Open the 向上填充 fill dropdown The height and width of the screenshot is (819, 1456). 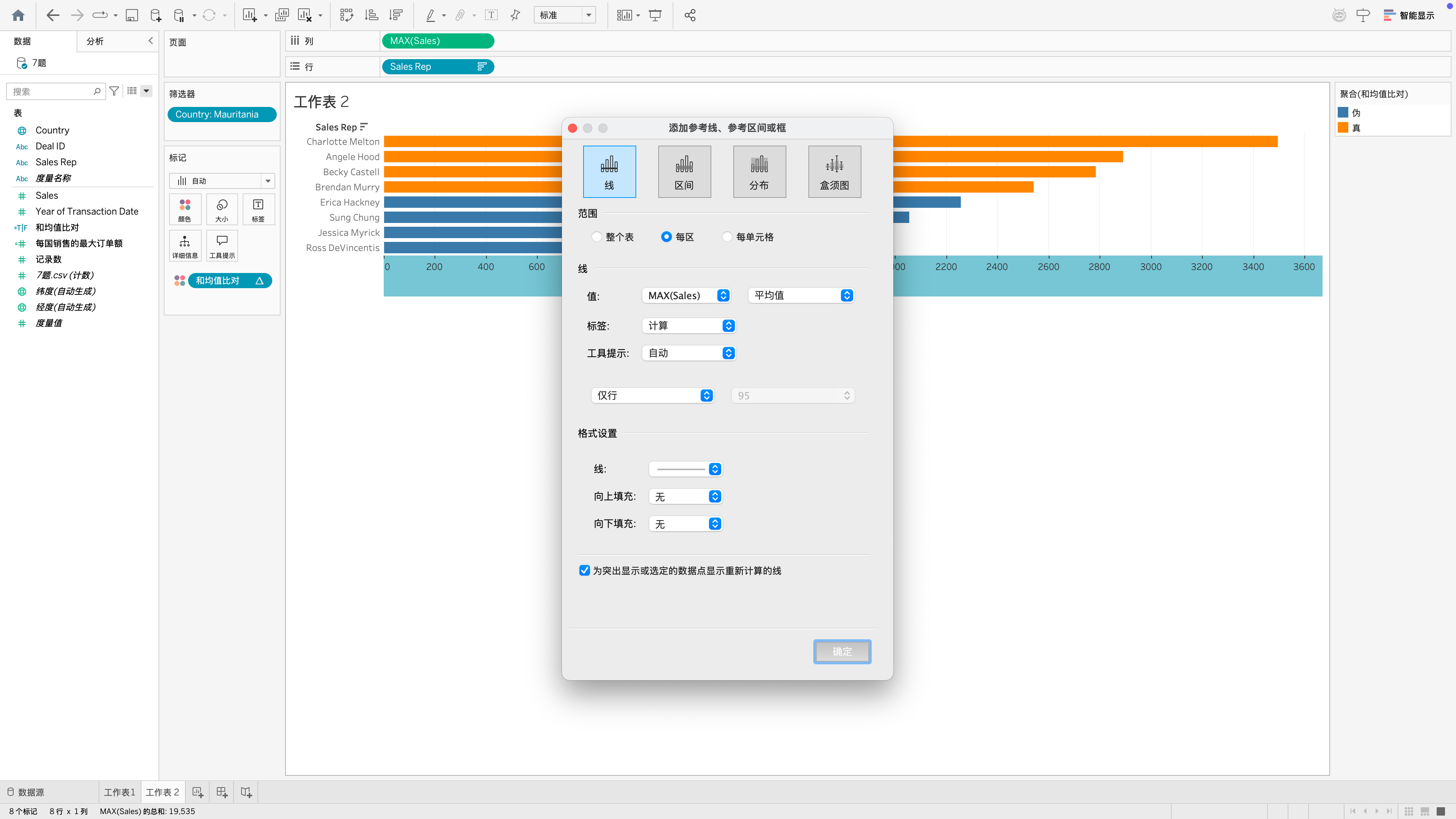[686, 496]
